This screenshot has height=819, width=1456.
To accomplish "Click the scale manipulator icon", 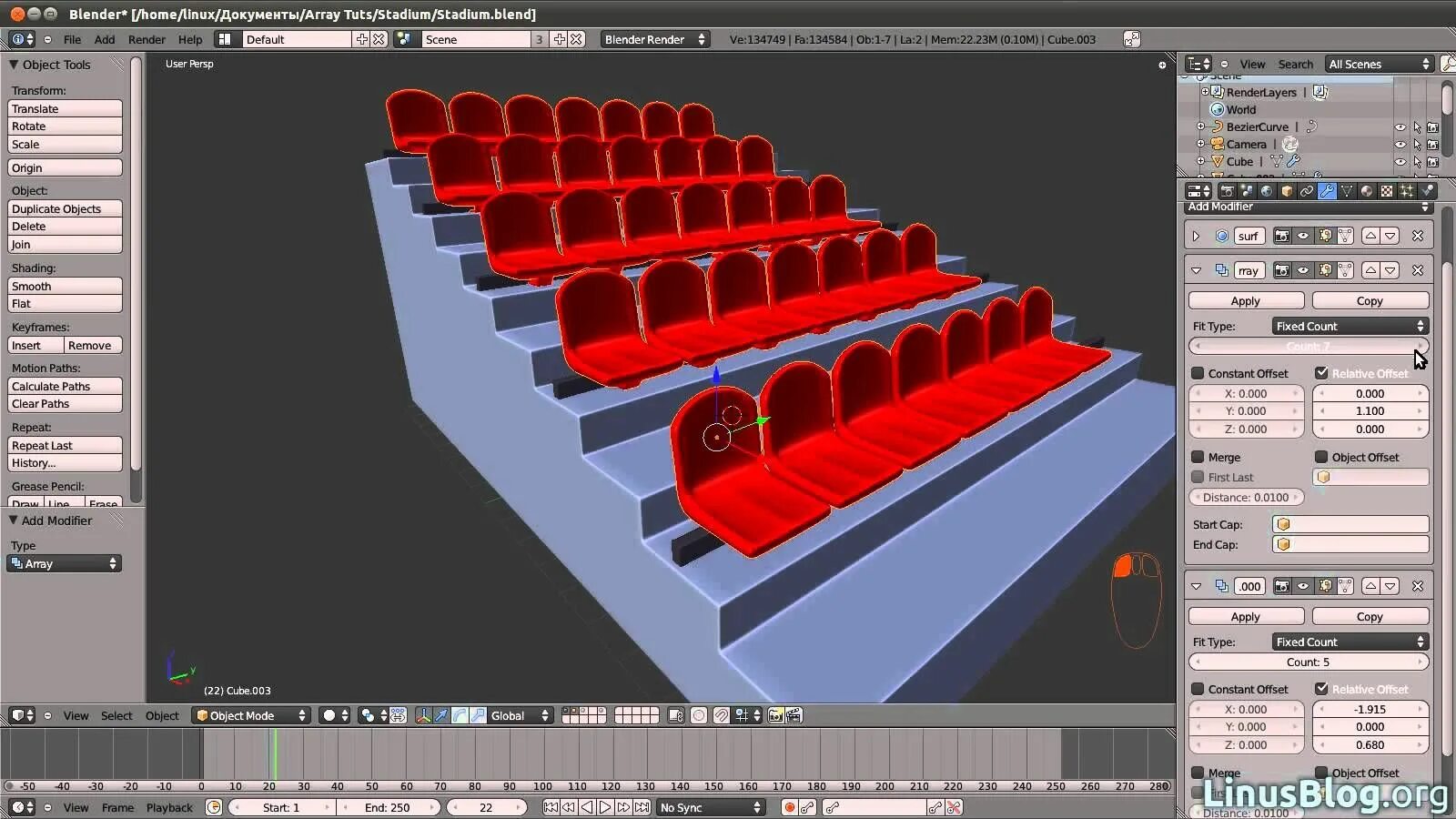I will 478,715.
